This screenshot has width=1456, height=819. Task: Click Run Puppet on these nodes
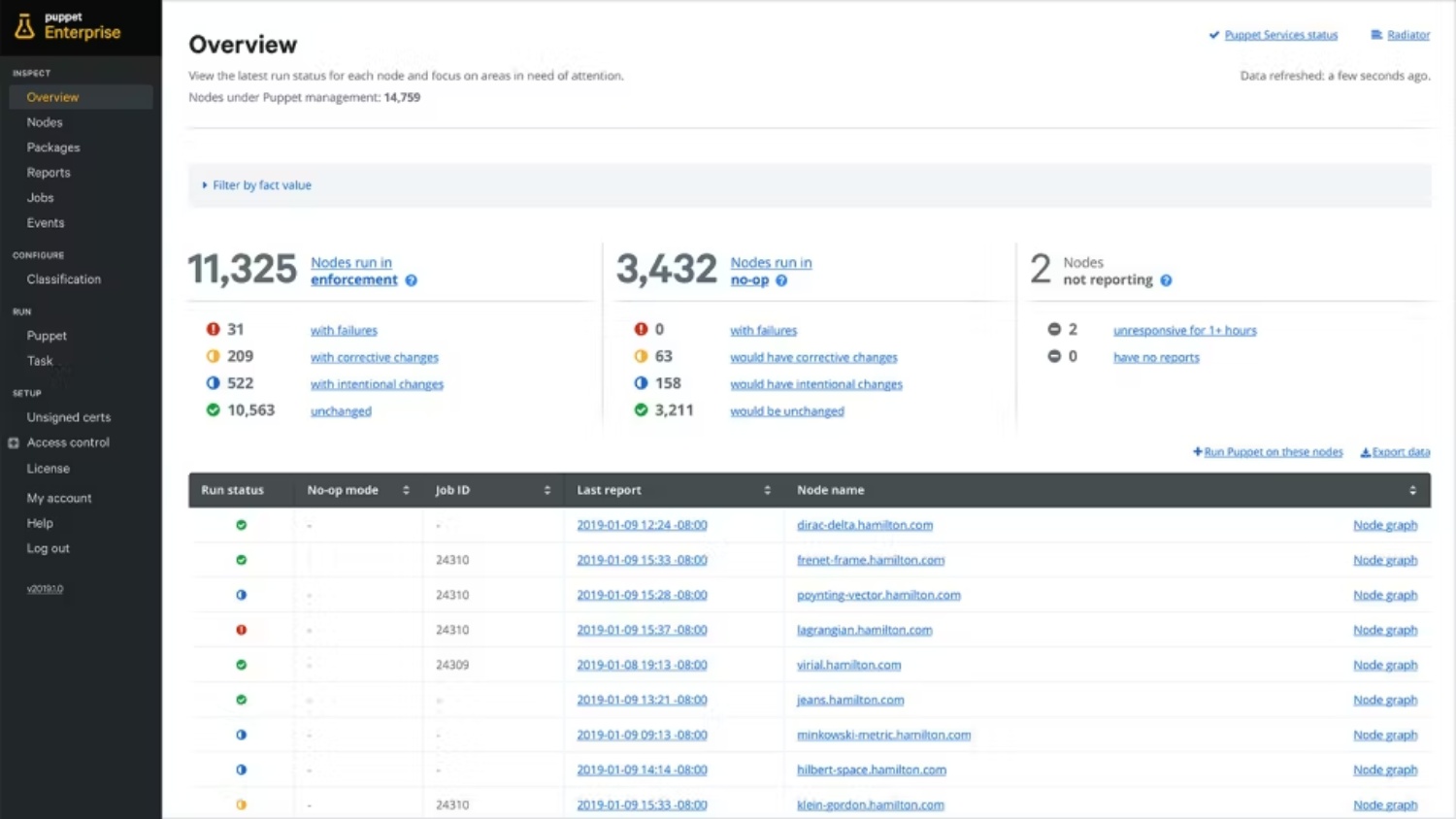click(1273, 451)
